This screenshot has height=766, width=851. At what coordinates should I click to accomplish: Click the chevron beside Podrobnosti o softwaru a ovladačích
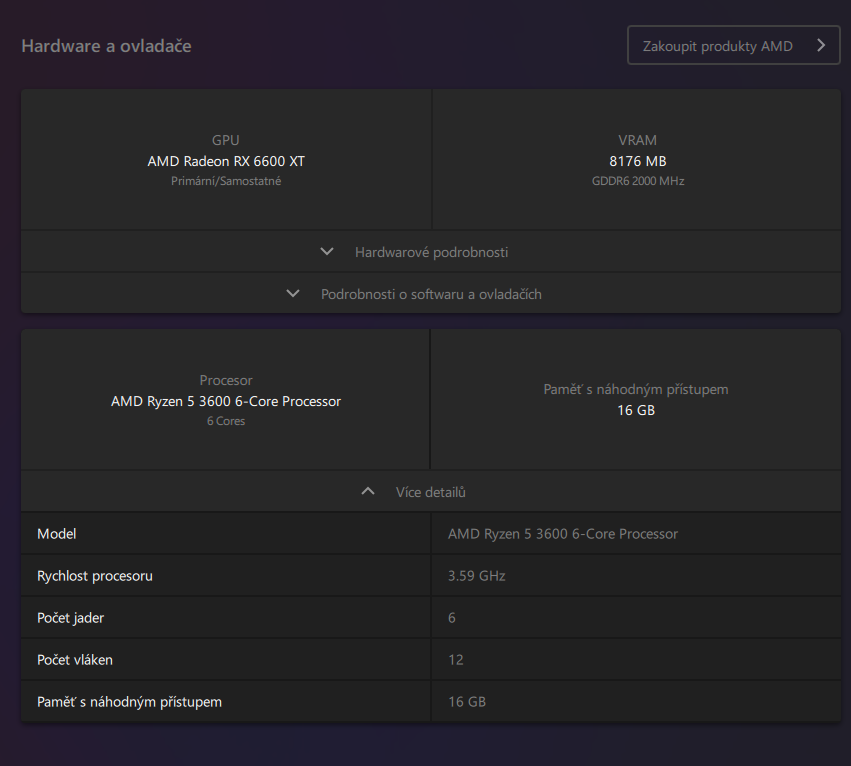point(293,294)
